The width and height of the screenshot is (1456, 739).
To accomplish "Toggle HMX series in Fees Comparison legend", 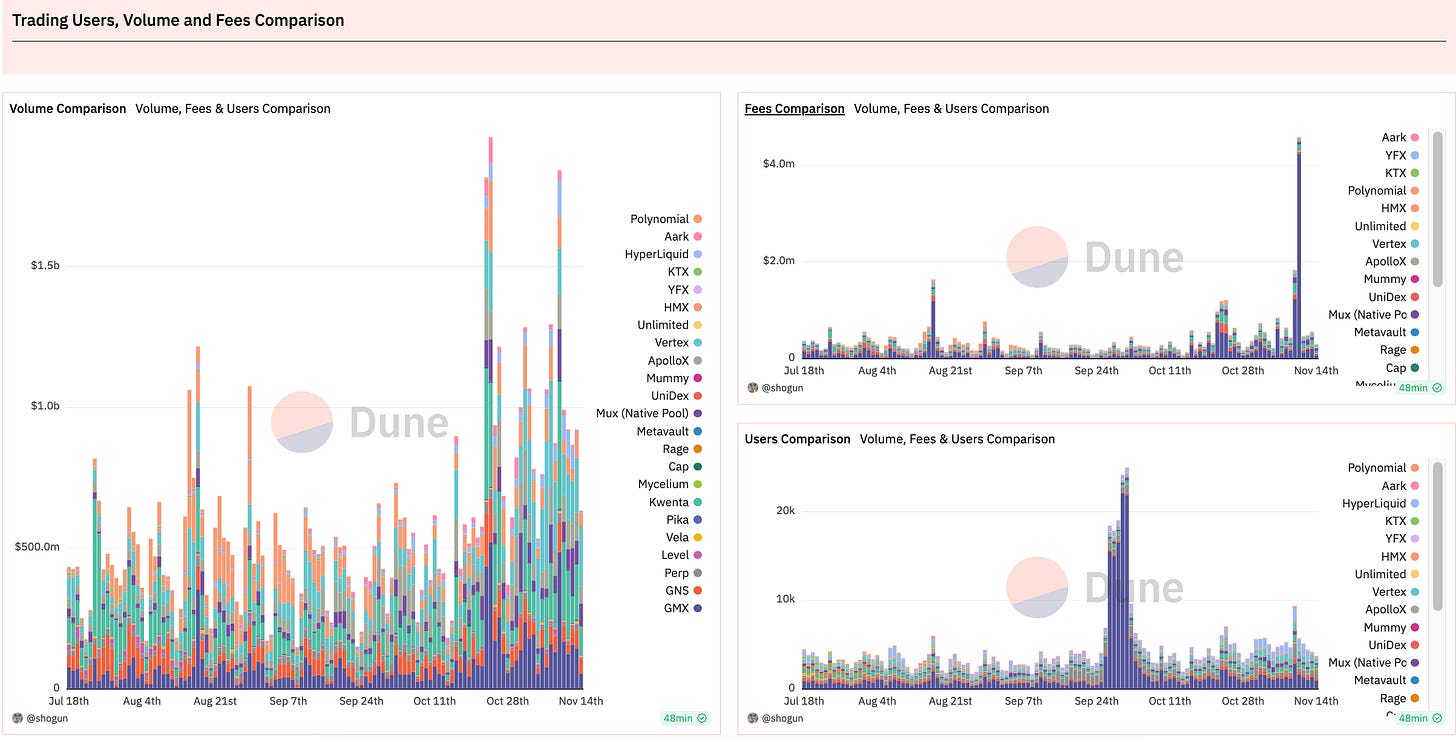I will [x=1400, y=208].
